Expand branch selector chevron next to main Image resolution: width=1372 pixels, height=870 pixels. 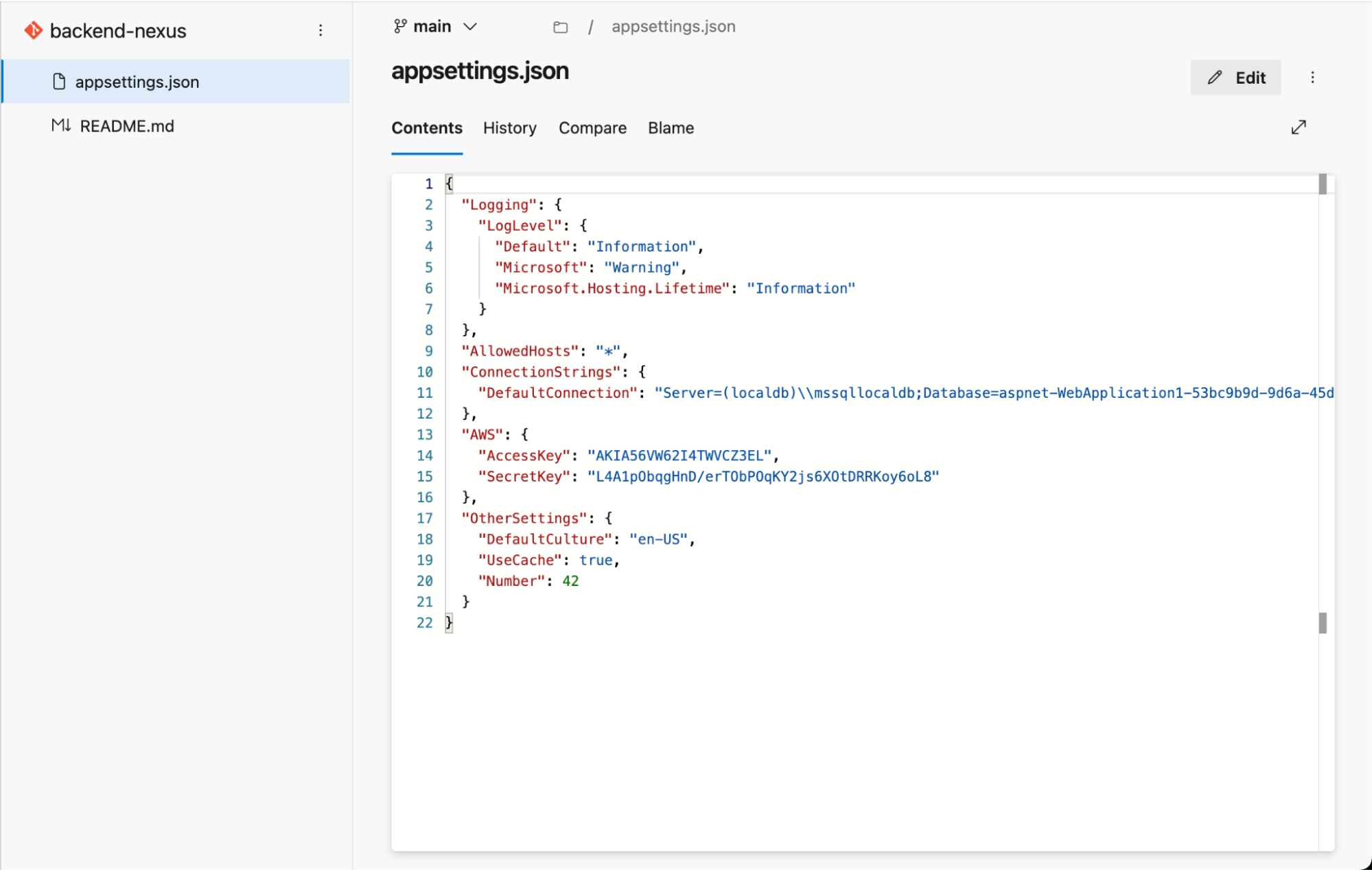click(x=470, y=26)
